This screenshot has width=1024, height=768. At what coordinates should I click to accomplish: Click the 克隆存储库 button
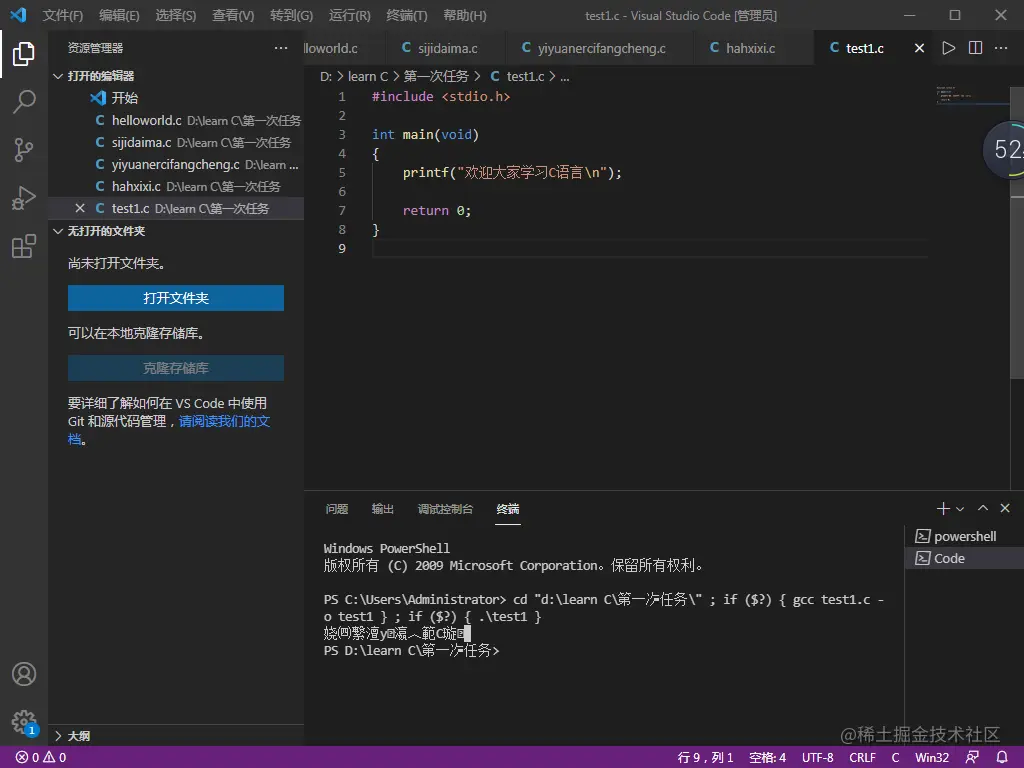click(176, 368)
